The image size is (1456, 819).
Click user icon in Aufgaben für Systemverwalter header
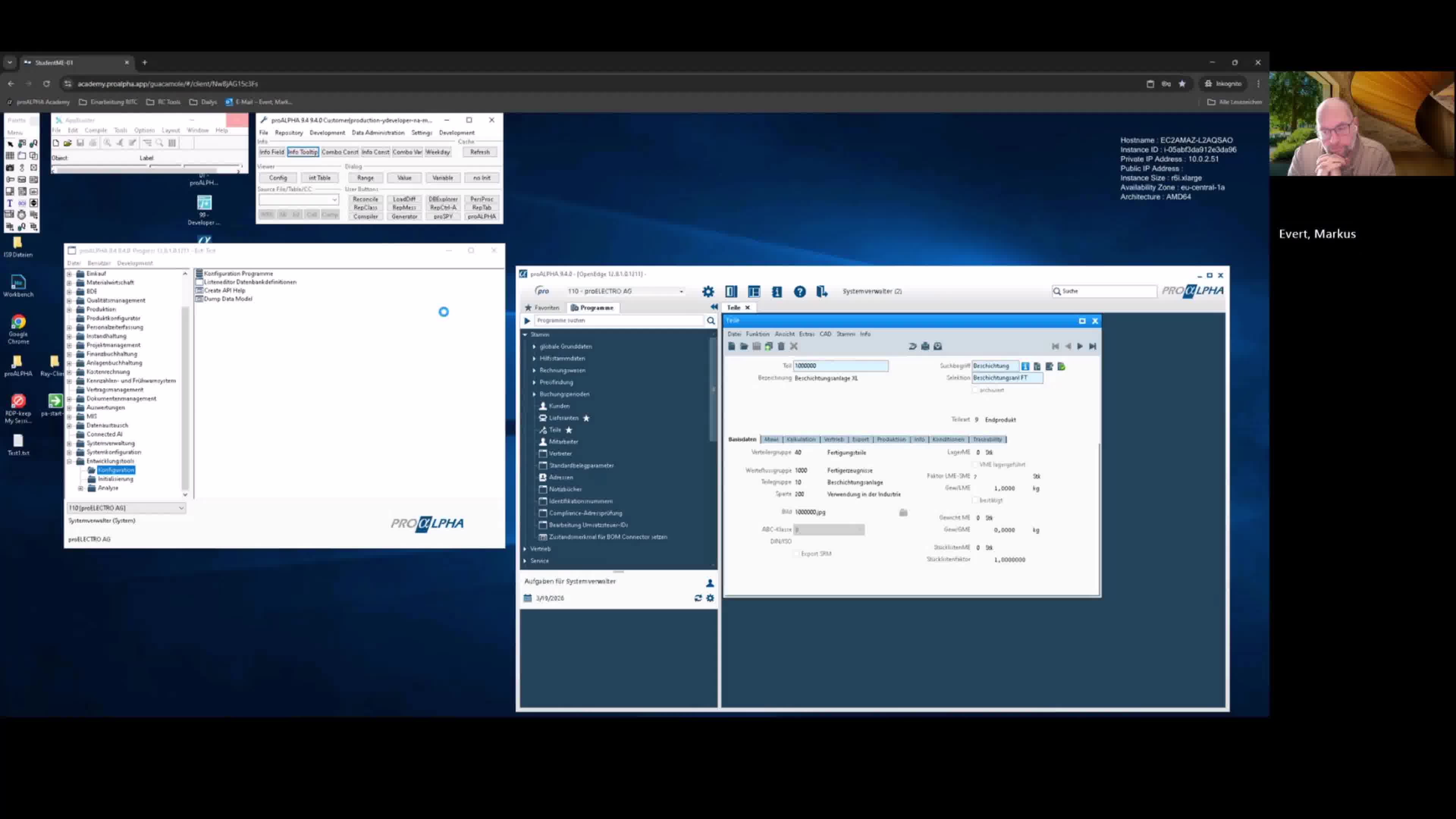710,583
